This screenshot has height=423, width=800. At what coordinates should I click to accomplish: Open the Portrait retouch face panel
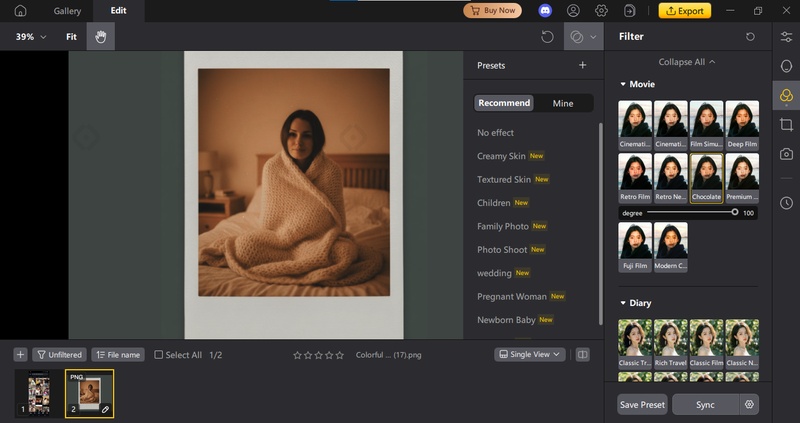tap(787, 66)
